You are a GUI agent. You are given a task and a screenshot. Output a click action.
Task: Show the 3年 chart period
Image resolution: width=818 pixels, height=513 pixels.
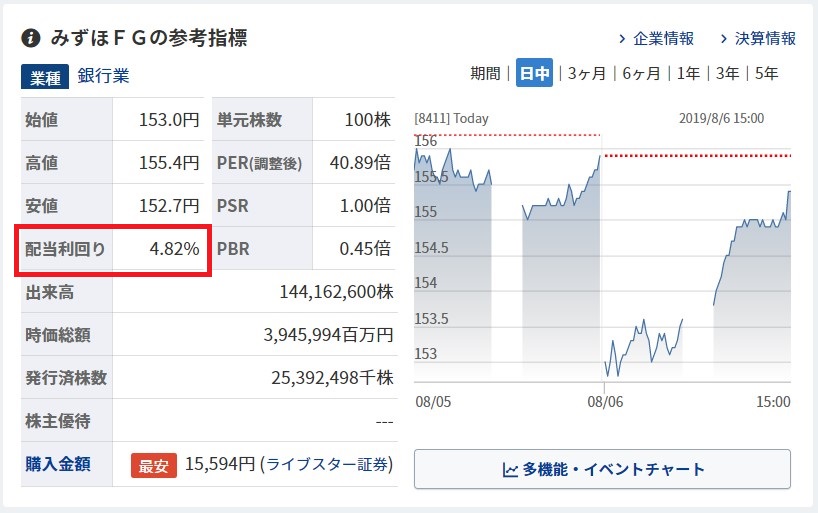[x=728, y=73]
